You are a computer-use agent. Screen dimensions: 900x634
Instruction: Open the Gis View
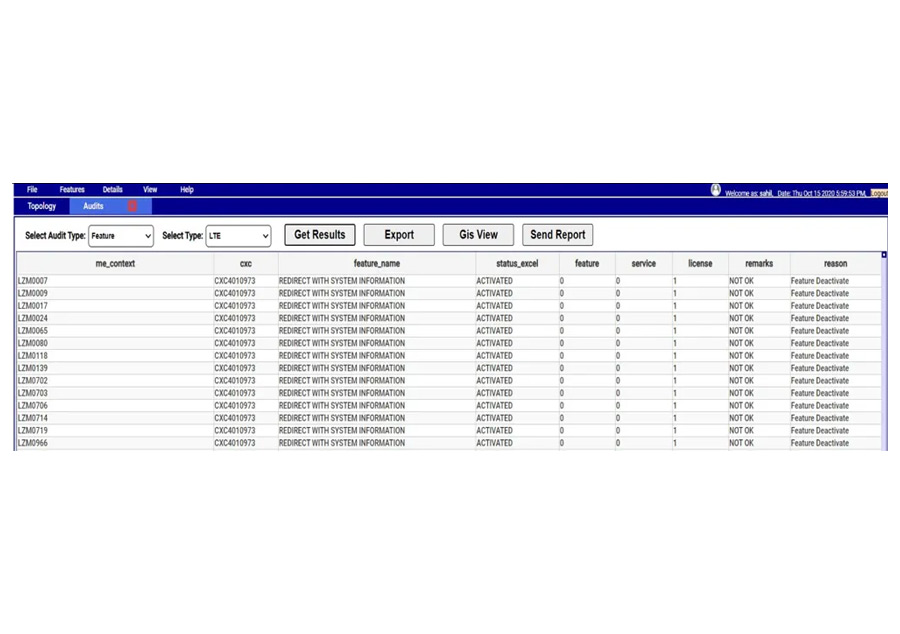[478, 235]
